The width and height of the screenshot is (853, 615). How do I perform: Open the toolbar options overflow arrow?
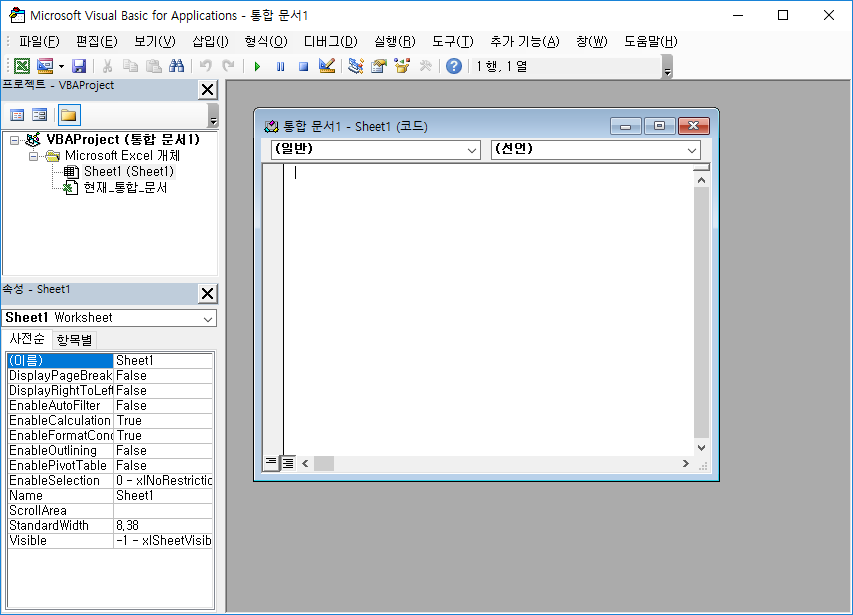tap(667, 67)
